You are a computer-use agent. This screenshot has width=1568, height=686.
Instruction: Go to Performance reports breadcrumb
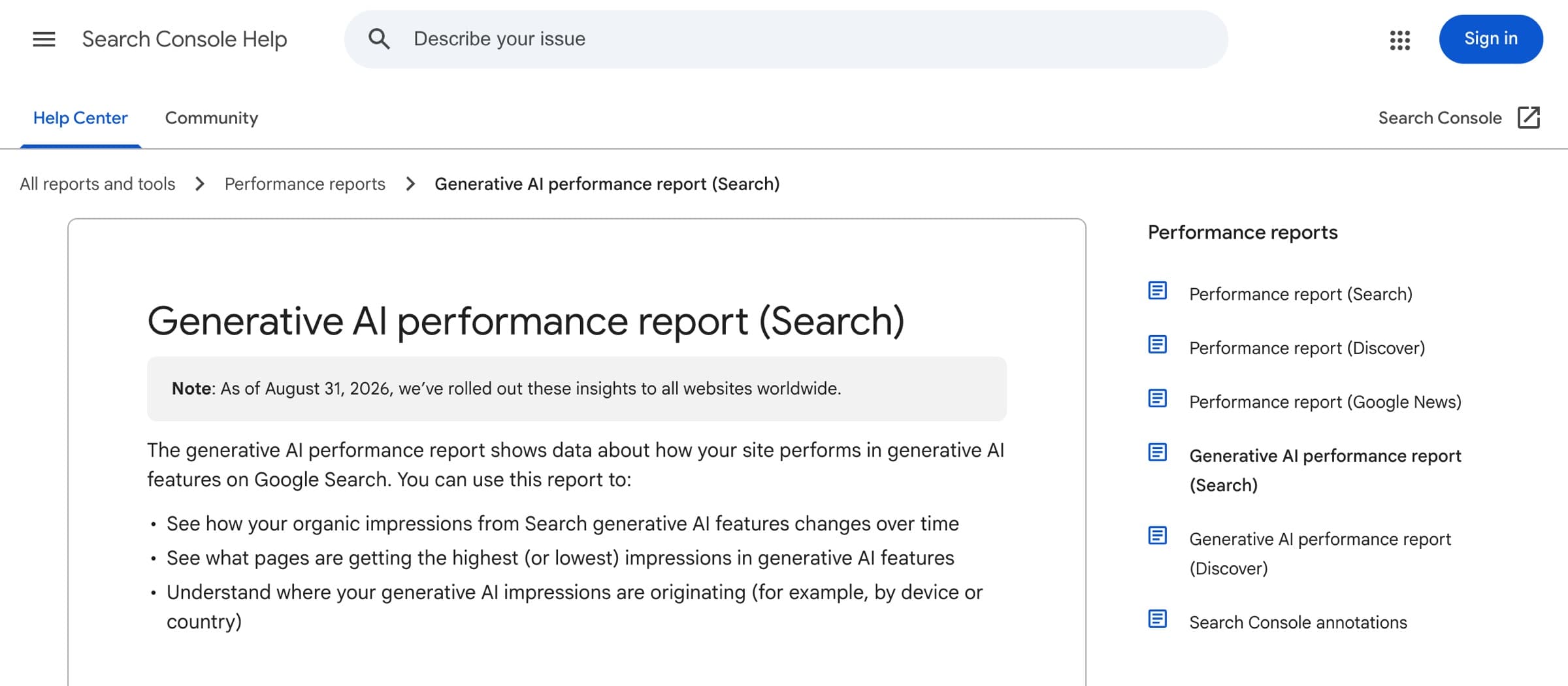click(x=305, y=184)
